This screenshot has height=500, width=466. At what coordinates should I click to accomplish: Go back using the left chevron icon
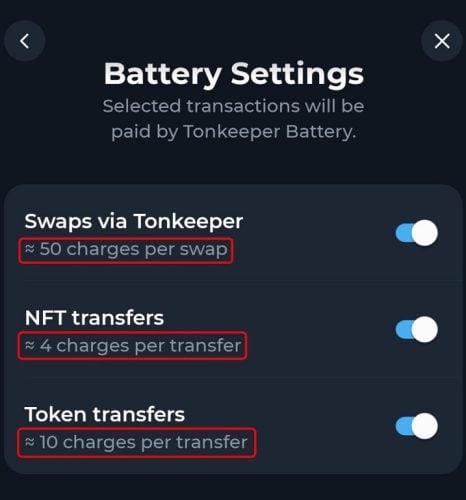pos(24,41)
